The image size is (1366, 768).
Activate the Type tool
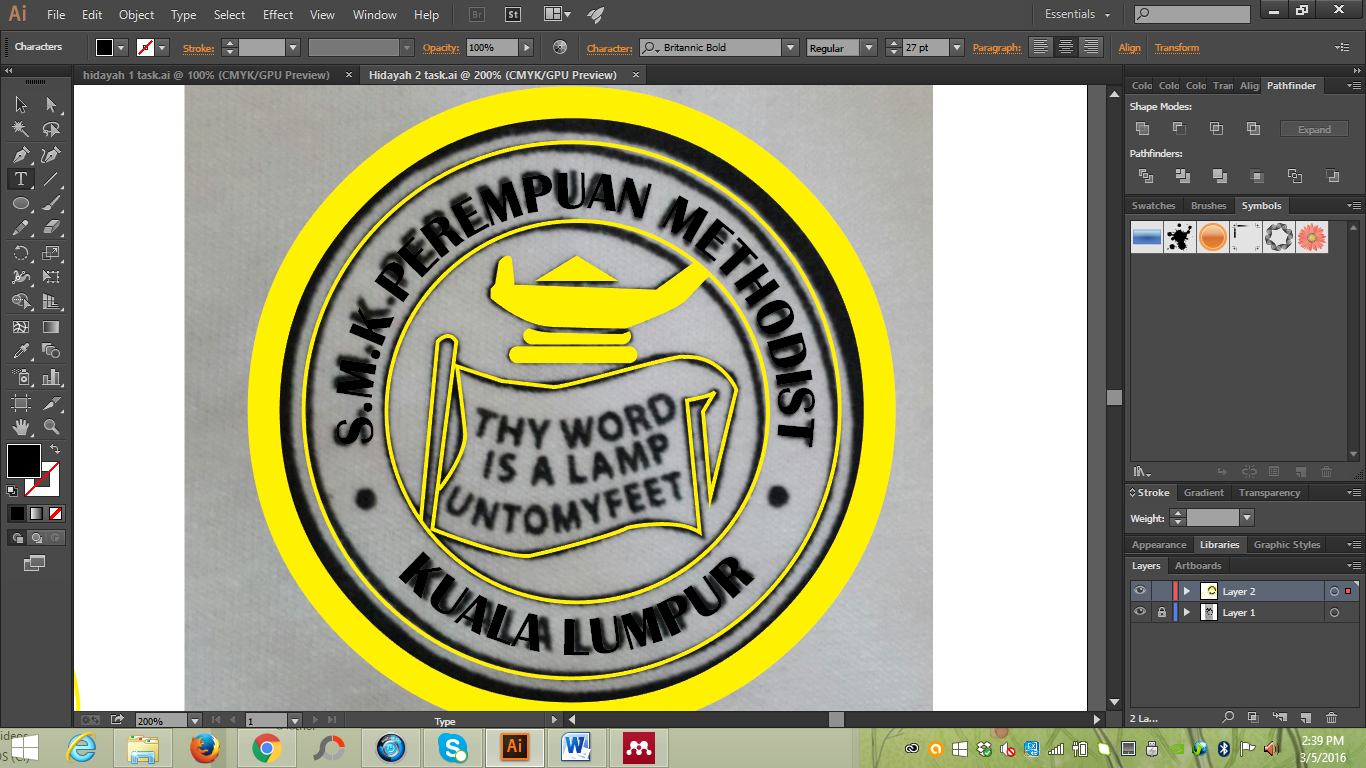pyautogui.click(x=20, y=179)
